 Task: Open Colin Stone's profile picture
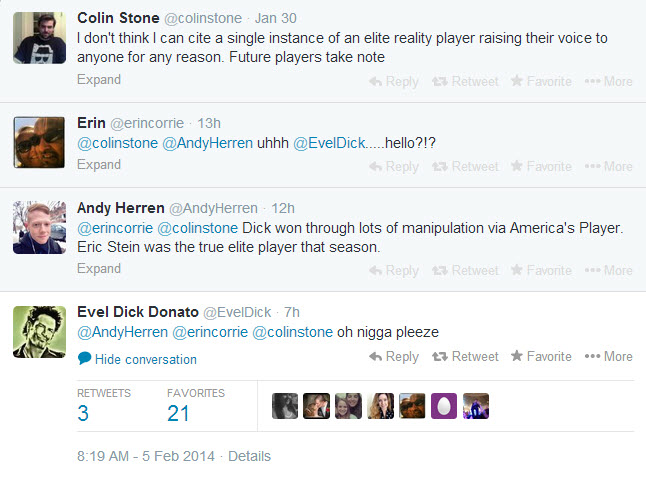(40, 39)
